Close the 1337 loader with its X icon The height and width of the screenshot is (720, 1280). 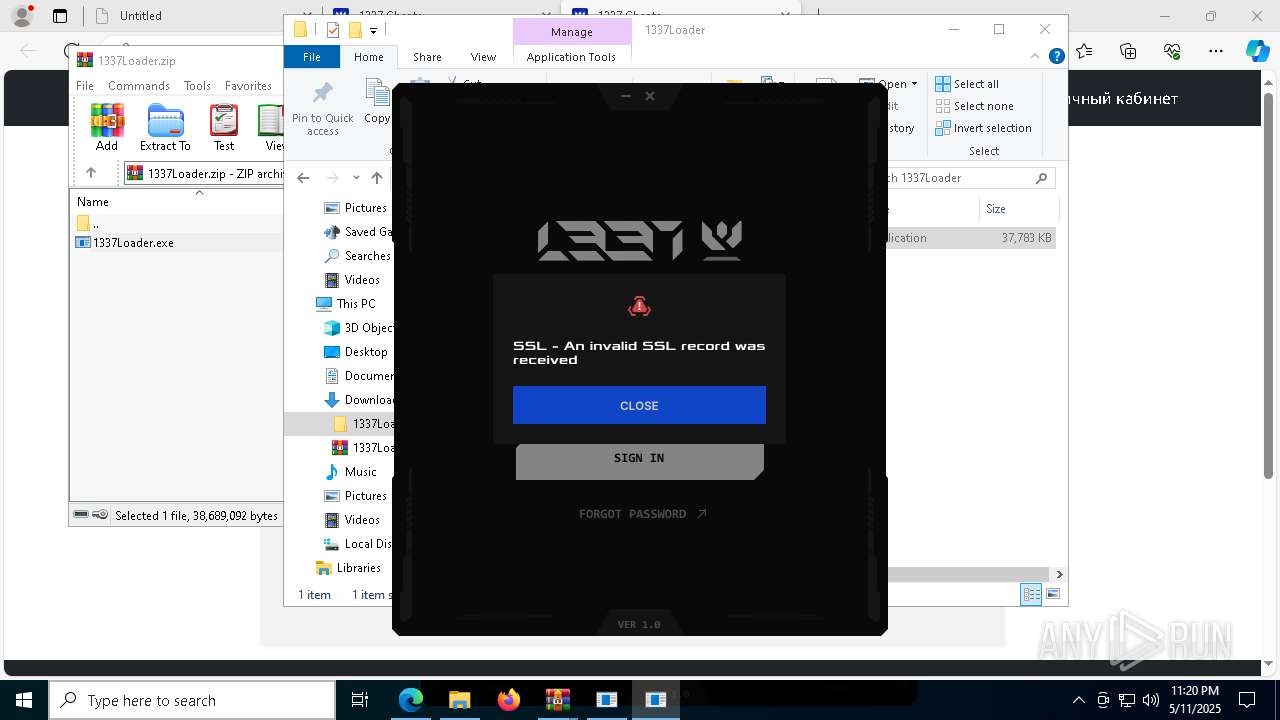(650, 96)
